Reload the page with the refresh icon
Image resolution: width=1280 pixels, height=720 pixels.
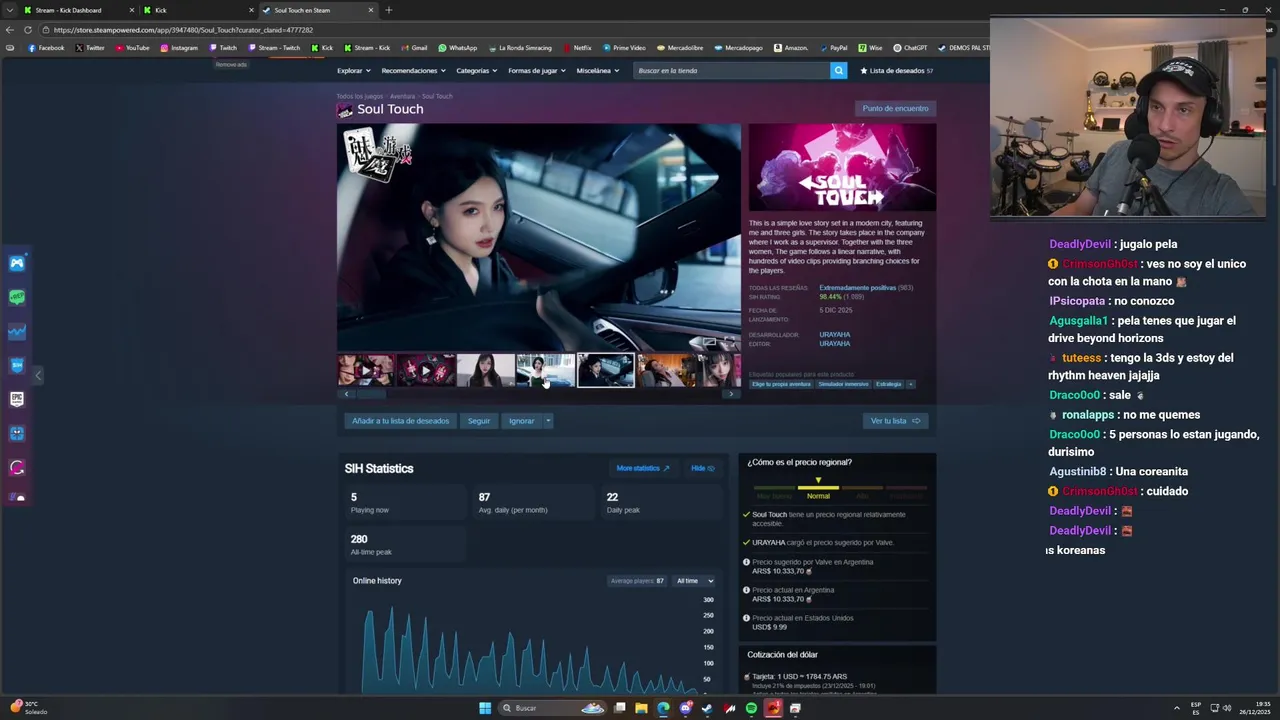coord(28,30)
